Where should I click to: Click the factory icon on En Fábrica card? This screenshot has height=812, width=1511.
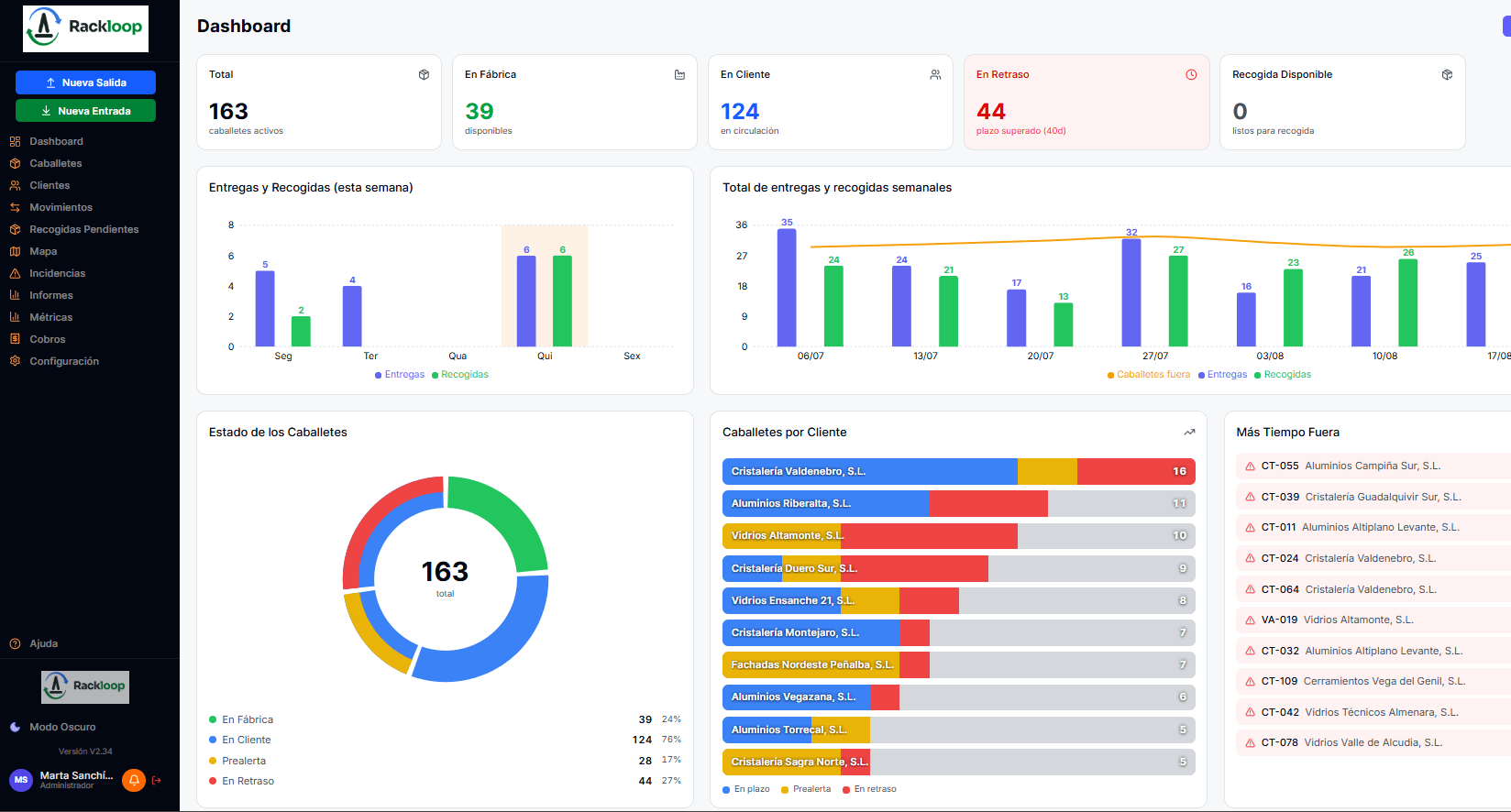click(x=679, y=74)
